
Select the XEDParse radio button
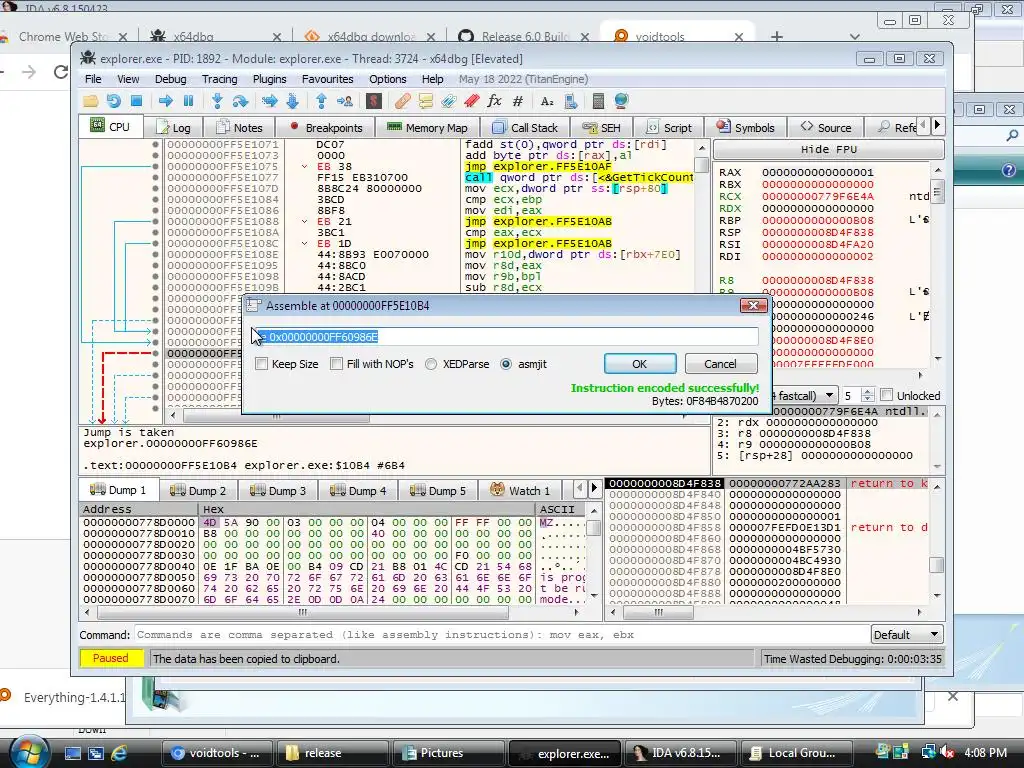pos(431,364)
